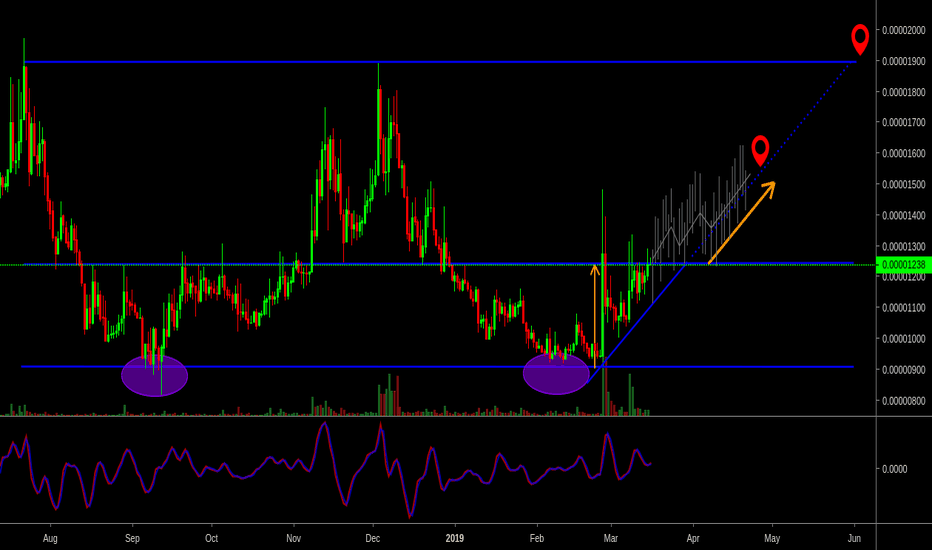Select the vertical orange arrow before March

594,316
